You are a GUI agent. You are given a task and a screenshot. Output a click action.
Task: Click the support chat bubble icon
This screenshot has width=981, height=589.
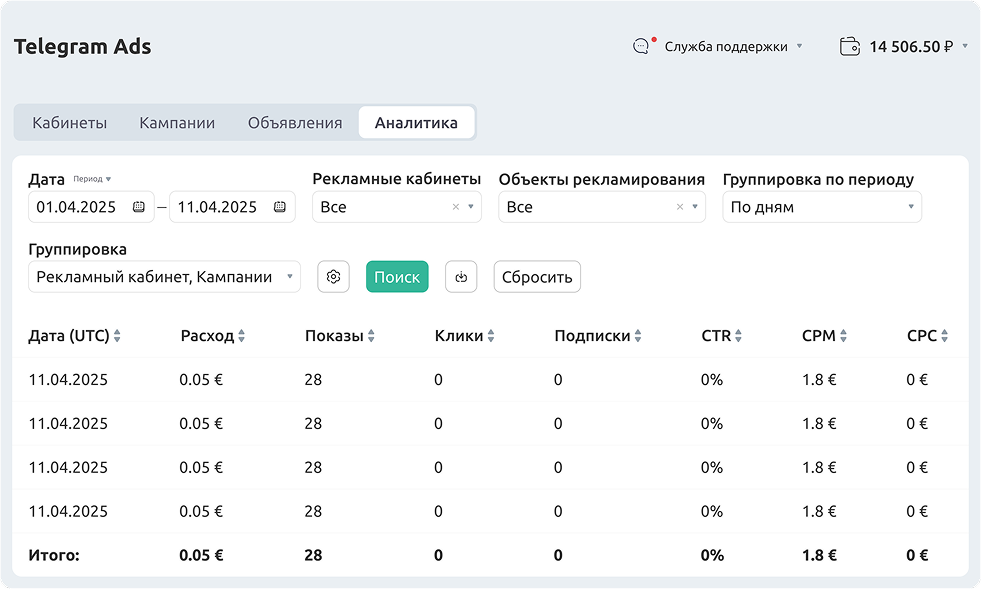[x=641, y=46]
